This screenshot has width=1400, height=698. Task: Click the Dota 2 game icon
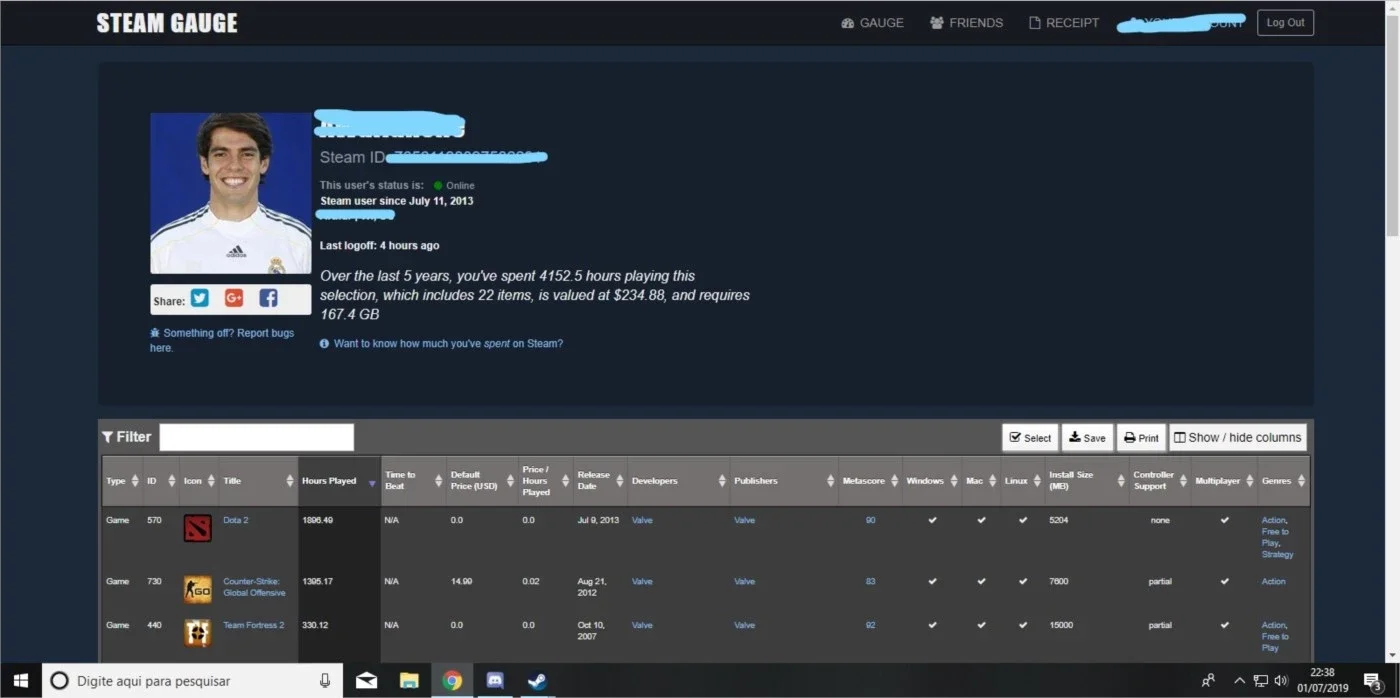[197, 528]
